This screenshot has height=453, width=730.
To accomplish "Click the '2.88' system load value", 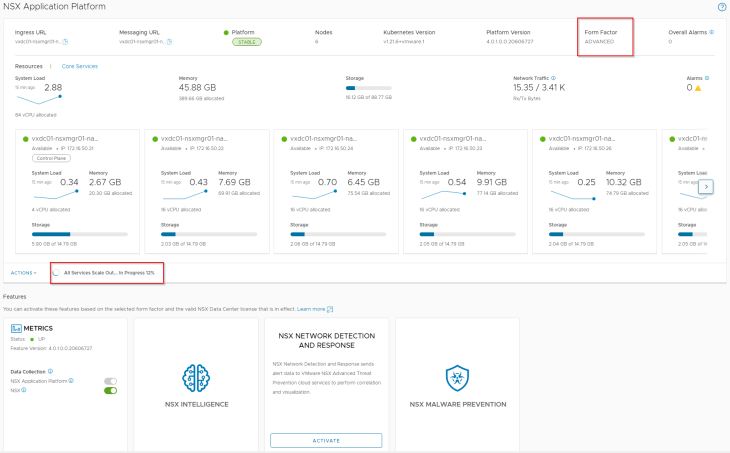I will [53, 88].
